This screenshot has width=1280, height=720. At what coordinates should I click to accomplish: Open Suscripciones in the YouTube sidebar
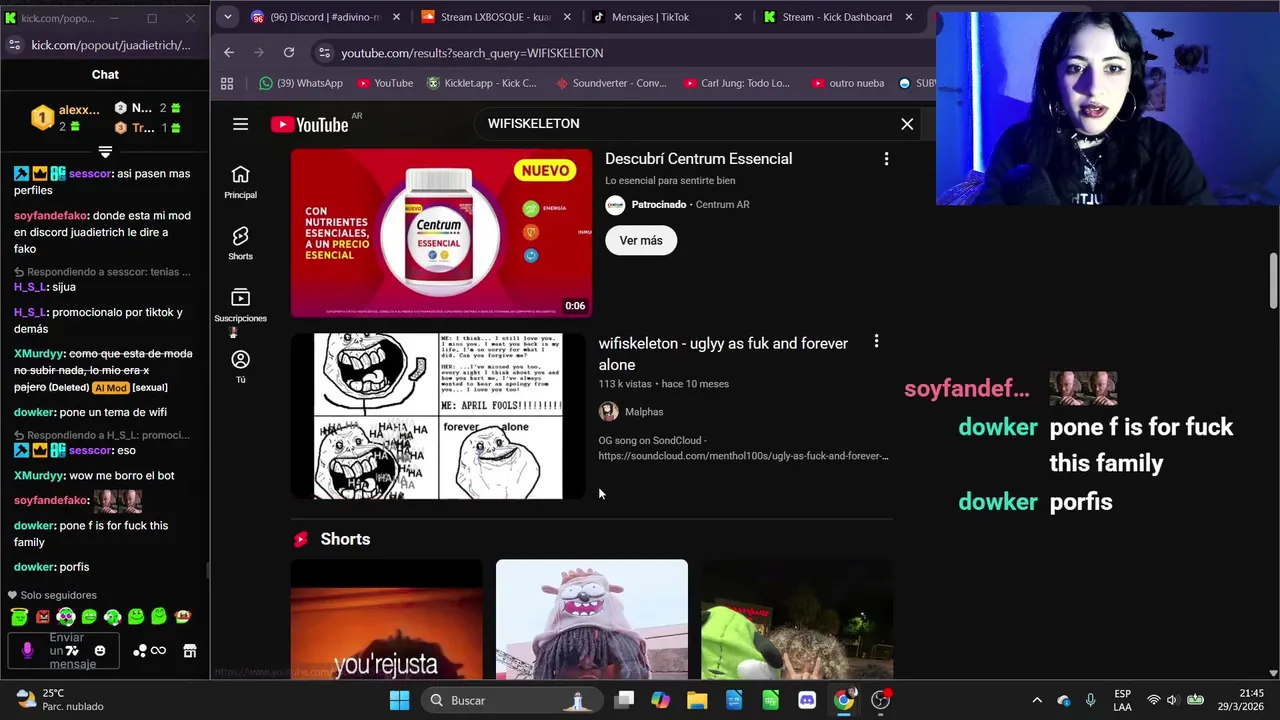click(240, 305)
